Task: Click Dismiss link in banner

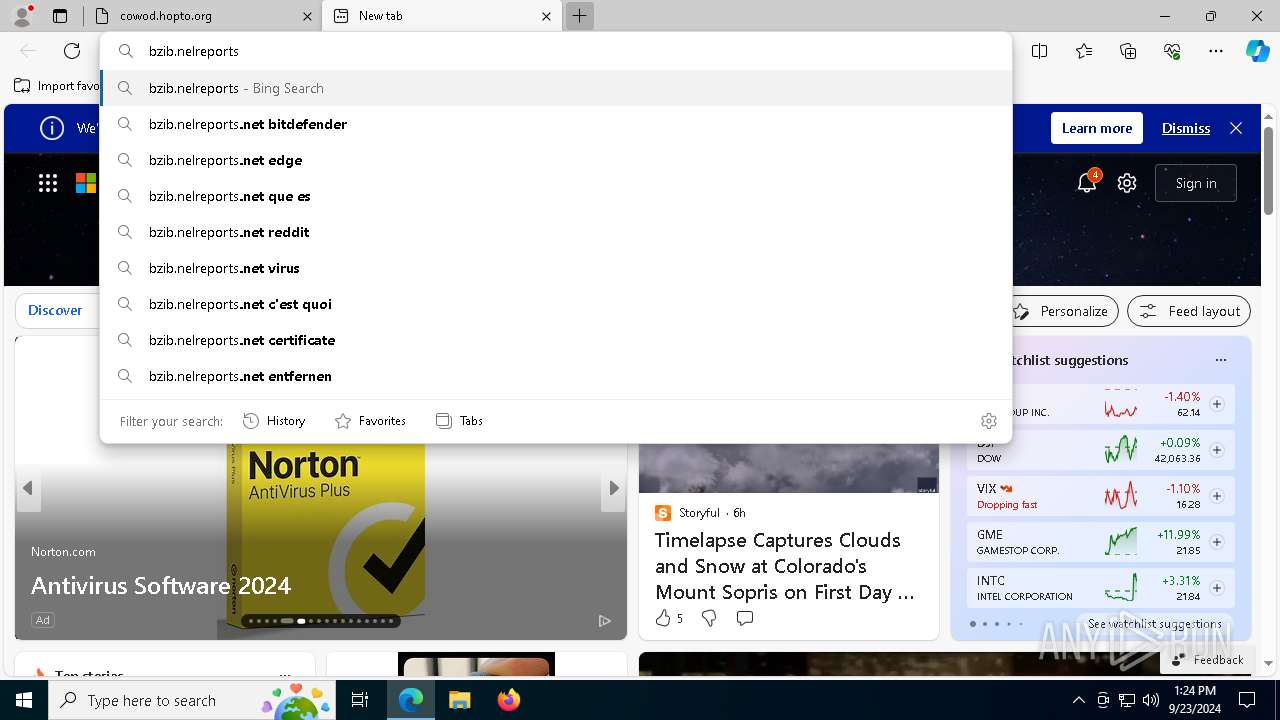Action: pos(1186,128)
